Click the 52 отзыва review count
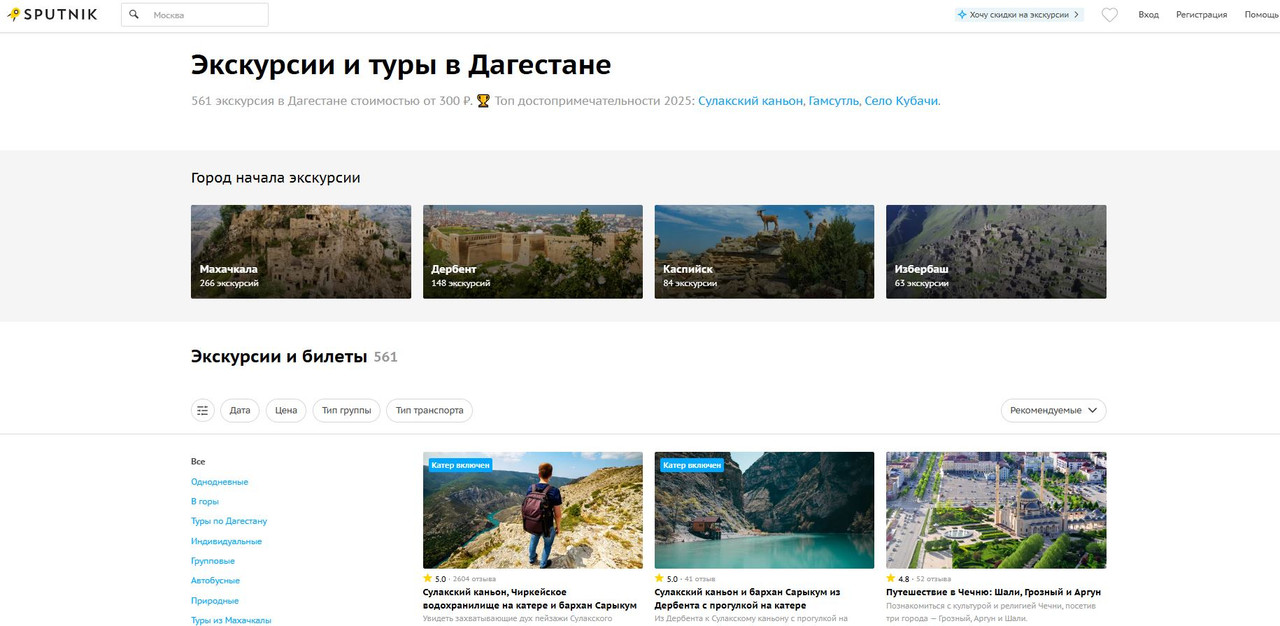 click(x=934, y=579)
